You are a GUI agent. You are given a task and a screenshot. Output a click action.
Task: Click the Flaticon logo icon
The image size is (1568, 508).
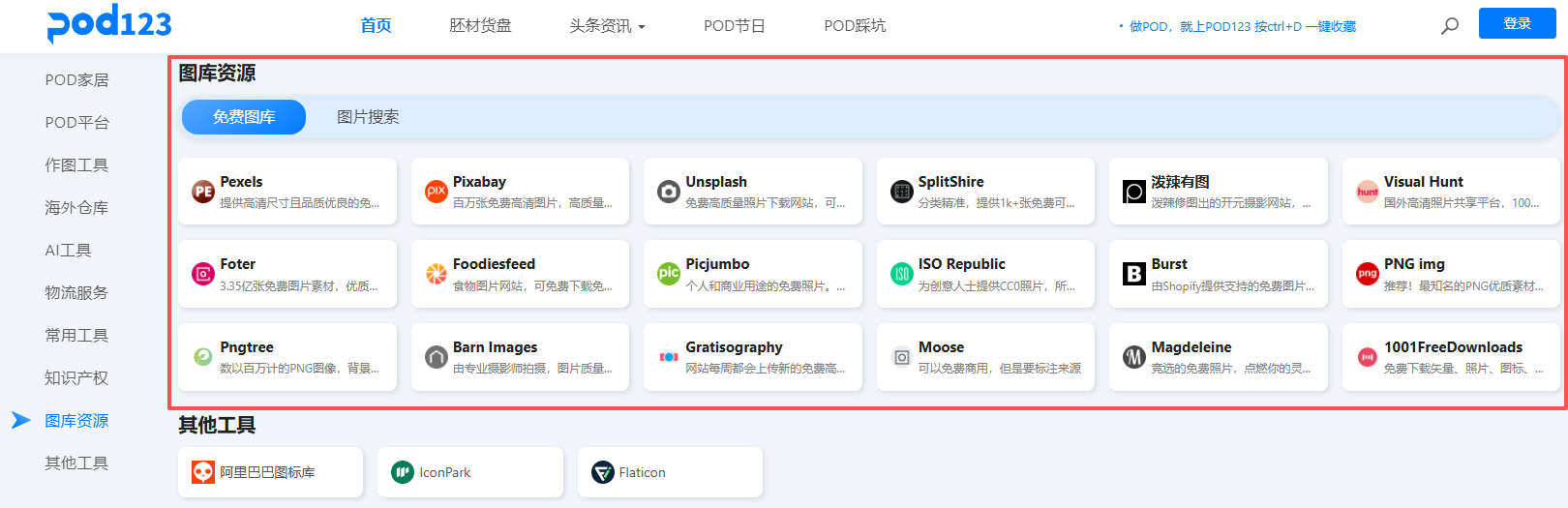click(603, 472)
